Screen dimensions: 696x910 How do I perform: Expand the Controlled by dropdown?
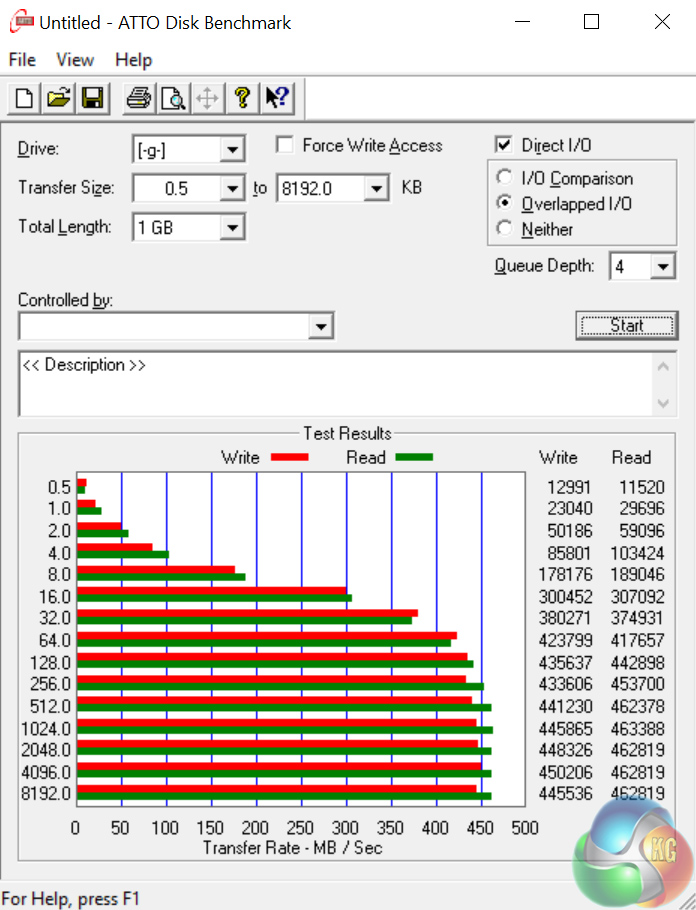tap(320, 326)
